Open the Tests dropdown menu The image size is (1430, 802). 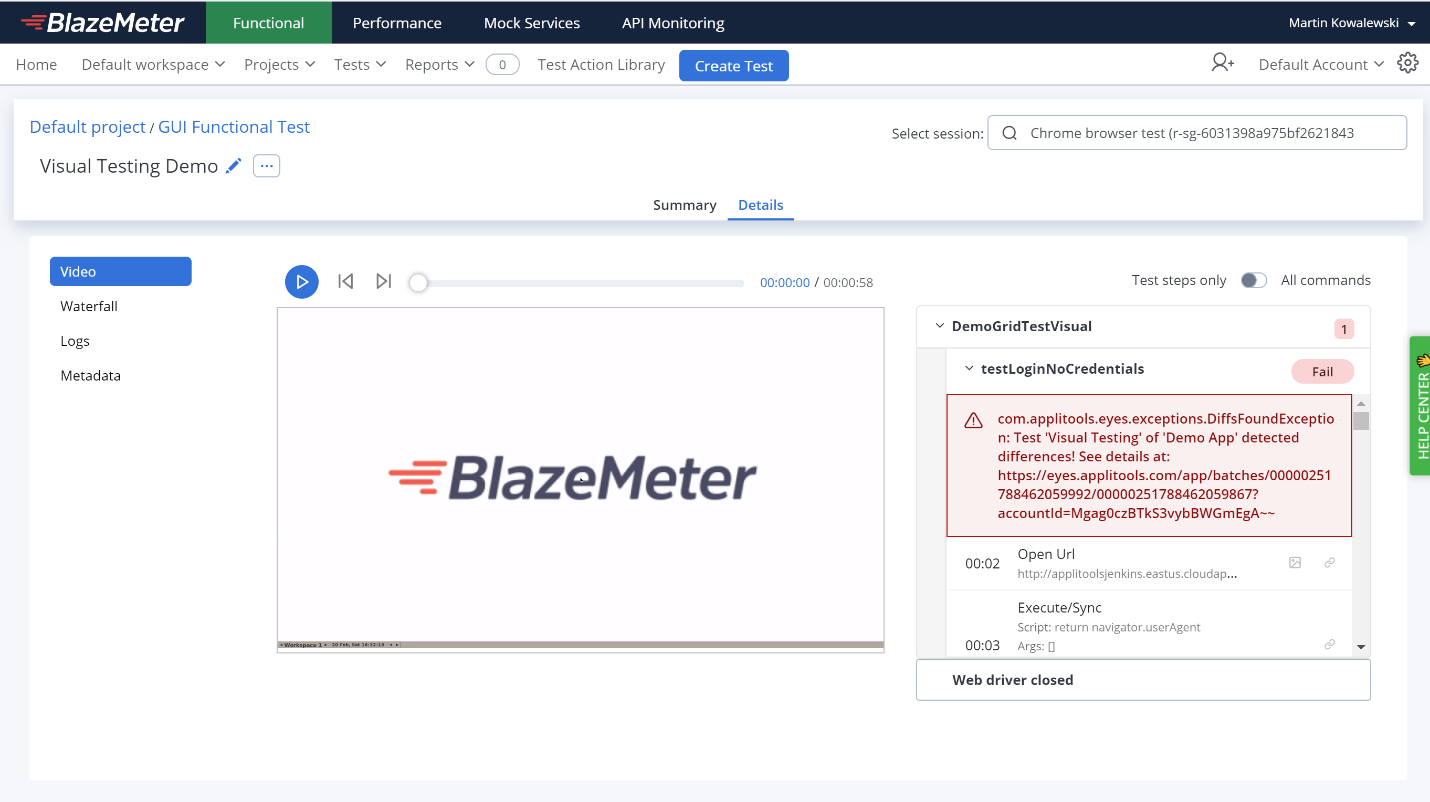click(359, 65)
